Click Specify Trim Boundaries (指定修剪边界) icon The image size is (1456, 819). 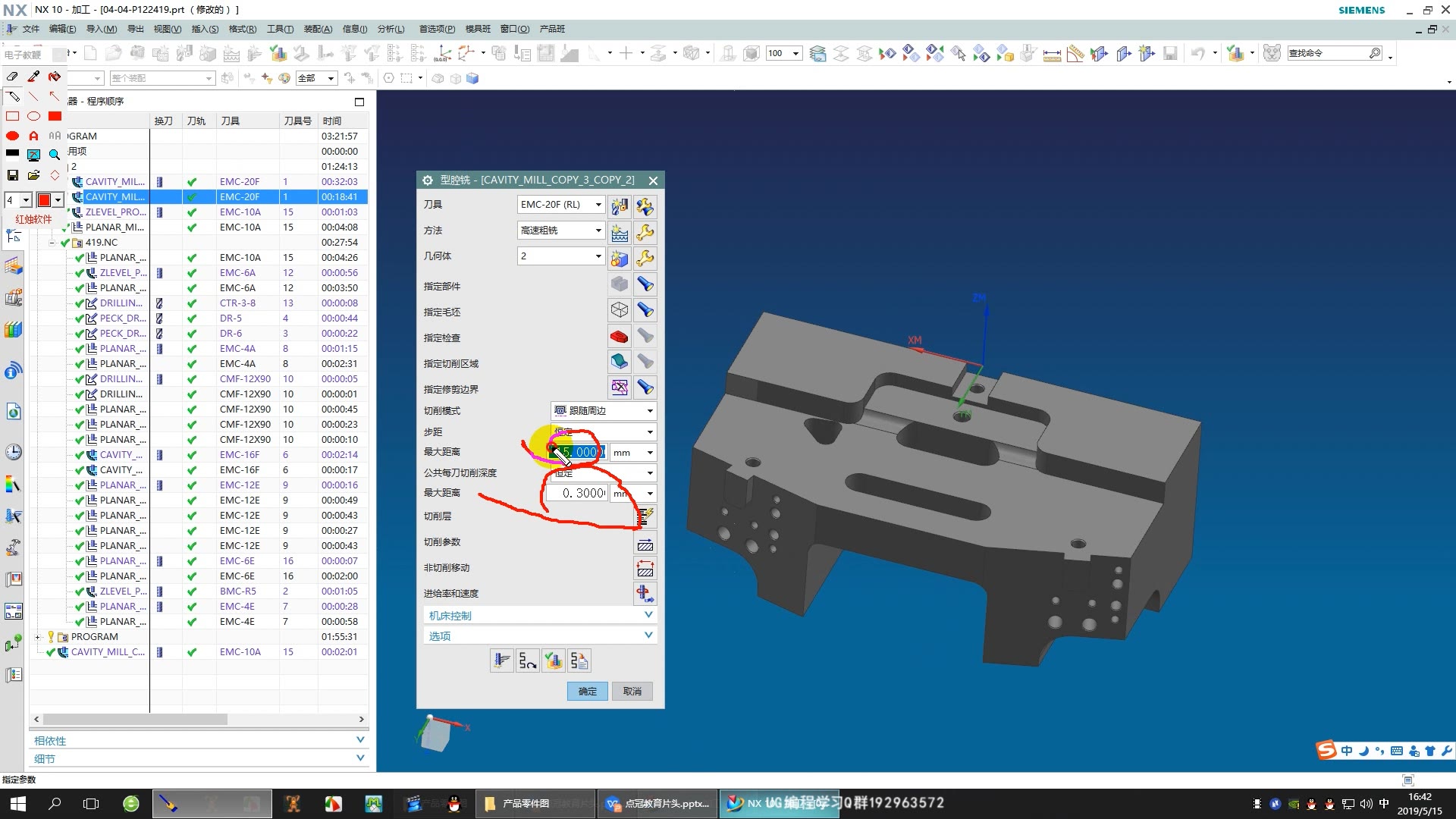(620, 388)
